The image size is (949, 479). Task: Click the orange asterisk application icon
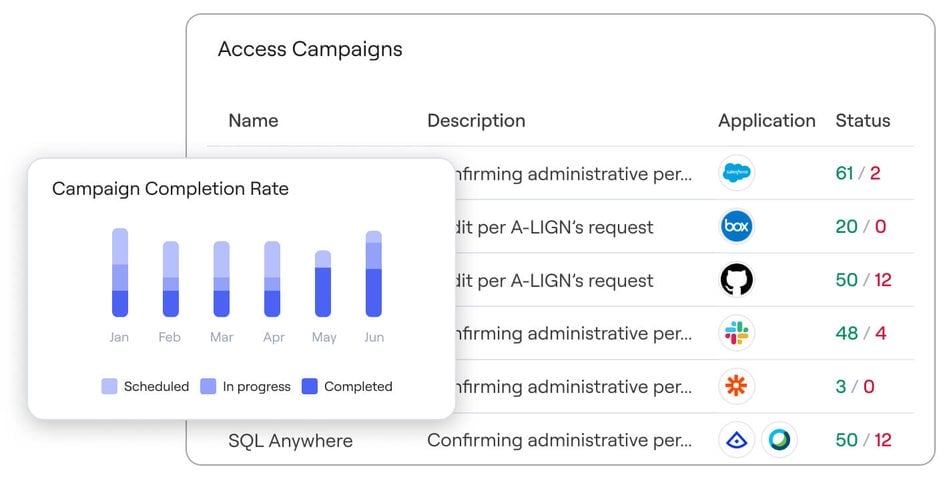pyautogui.click(x=736, y=386)
